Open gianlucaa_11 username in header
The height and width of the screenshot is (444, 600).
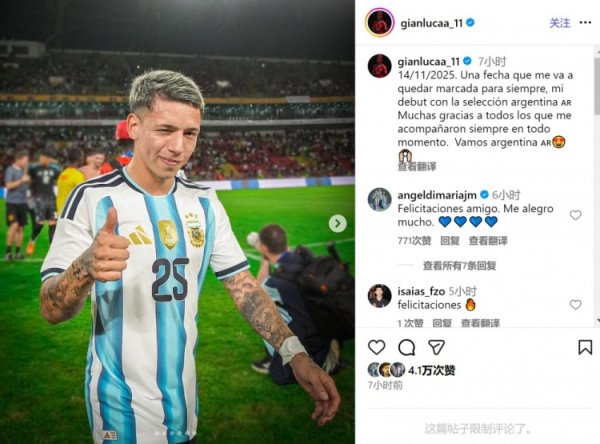(x=432, y=23)
